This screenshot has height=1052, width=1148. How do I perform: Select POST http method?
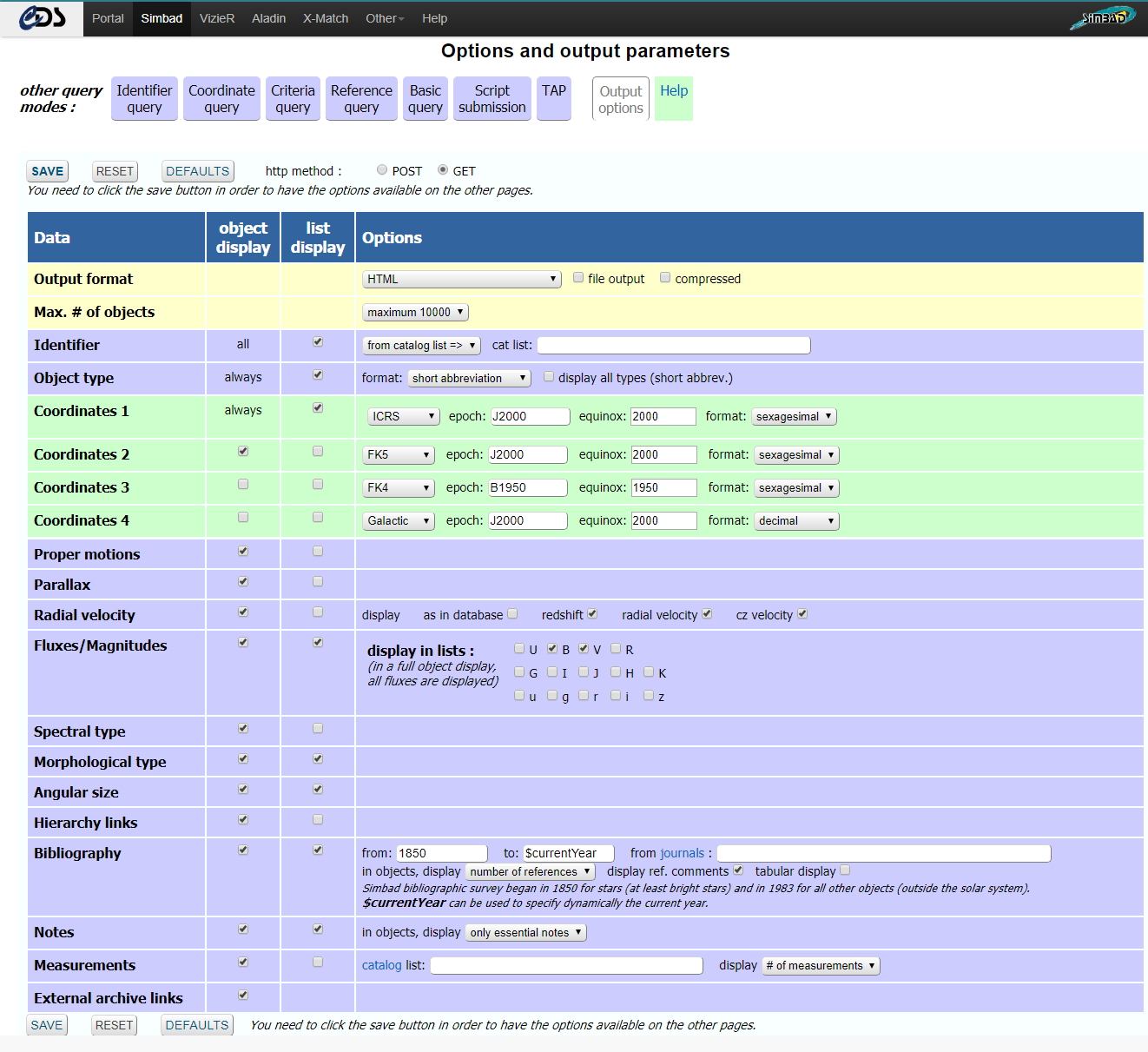[x=382, y=170]
